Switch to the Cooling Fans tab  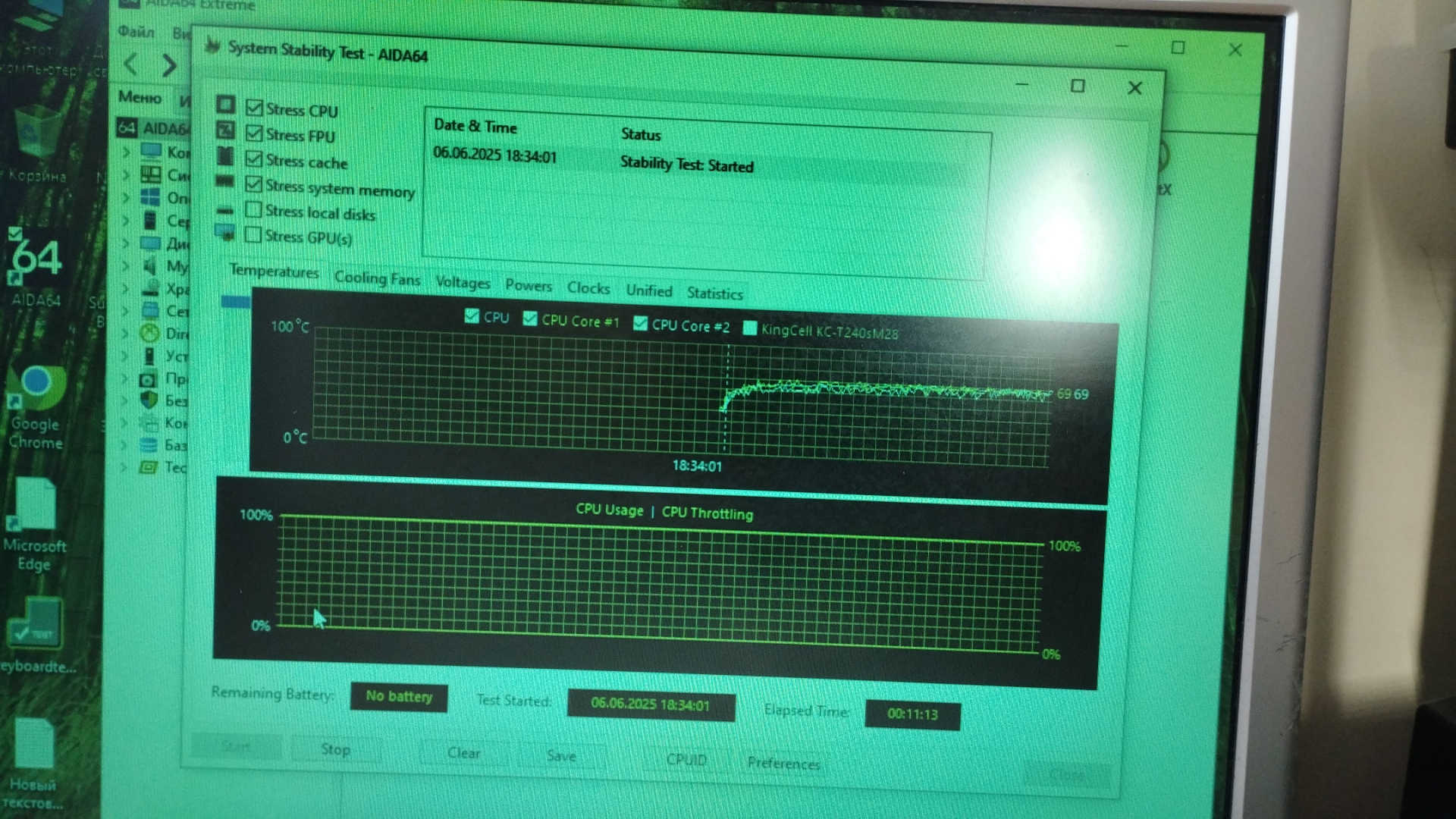pos(377,278)
